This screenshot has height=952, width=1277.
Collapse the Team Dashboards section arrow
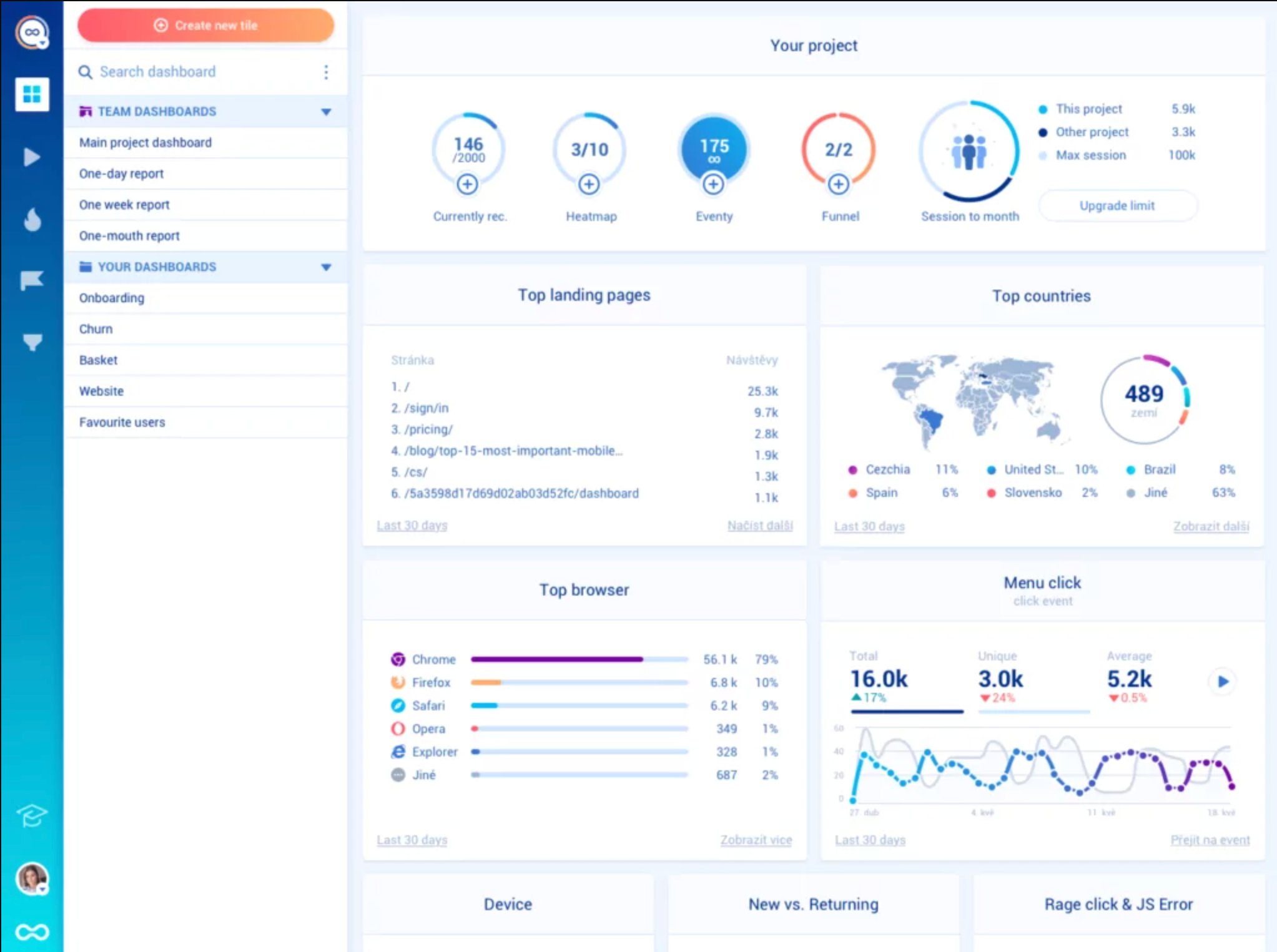click(x=326, y=112)
